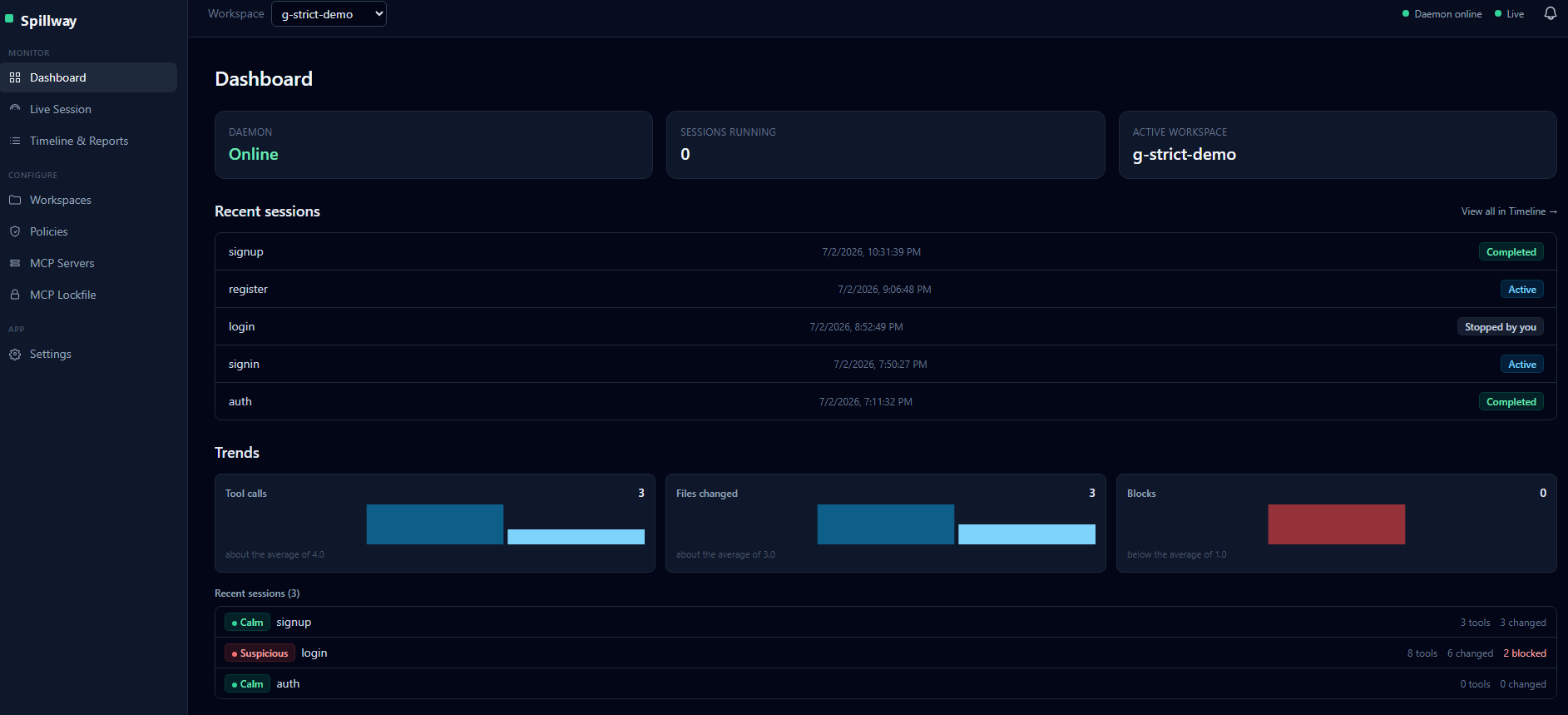Image resolution: width=1568 pixels, height=715 pixels.
Task: Click the Active Workspace g-strict-demo card
Action: 1337,145
